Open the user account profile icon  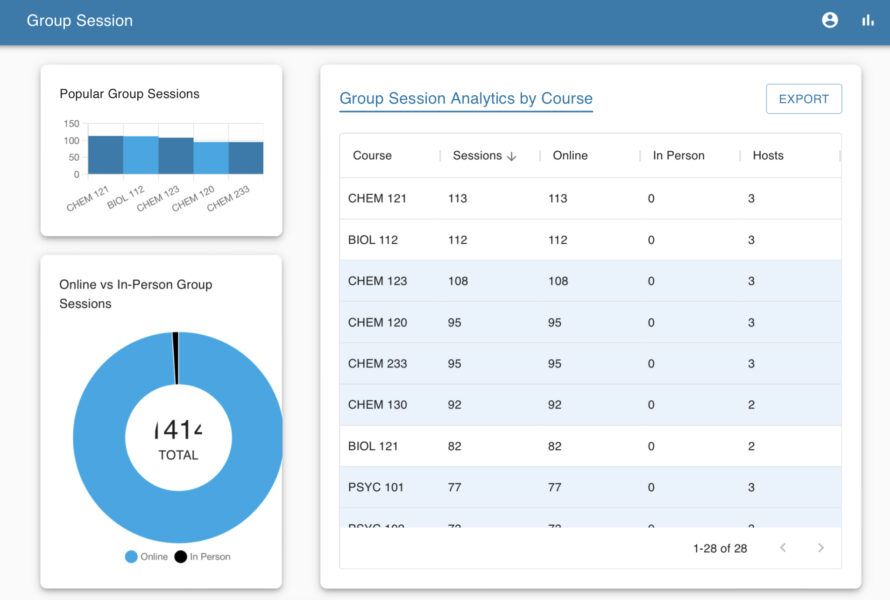(830, 20)
